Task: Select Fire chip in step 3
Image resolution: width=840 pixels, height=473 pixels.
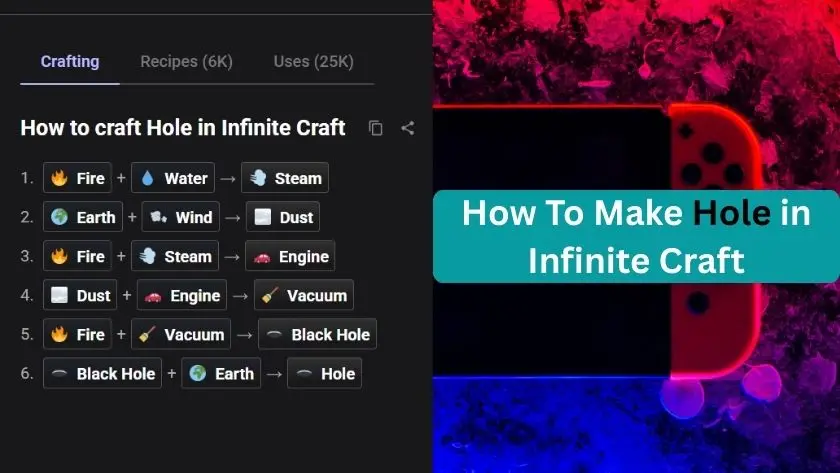Action: point(77,256)
